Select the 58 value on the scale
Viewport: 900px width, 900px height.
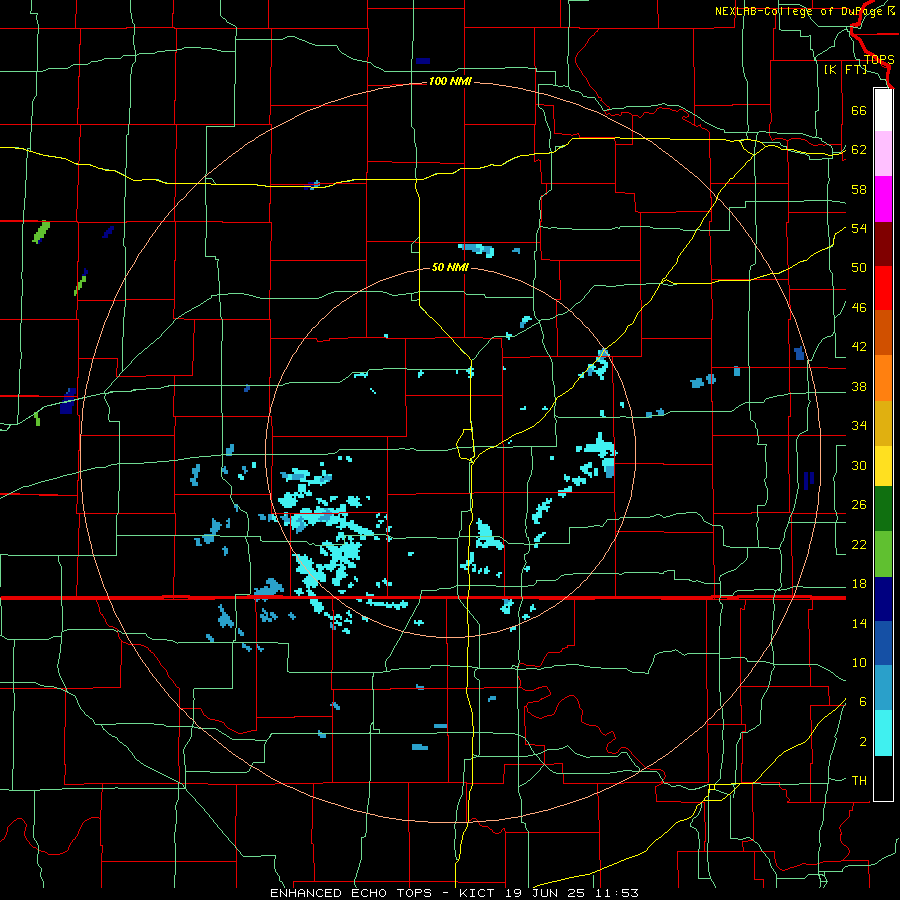click(x=859, y=189)
